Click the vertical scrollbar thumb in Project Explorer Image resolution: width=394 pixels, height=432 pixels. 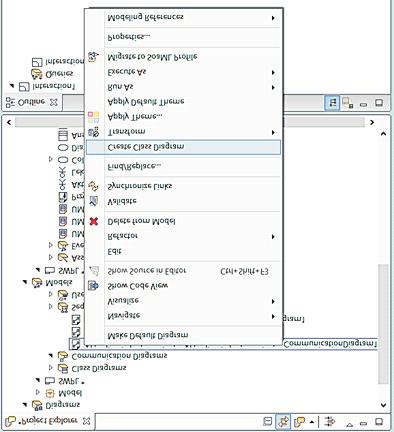383,323
